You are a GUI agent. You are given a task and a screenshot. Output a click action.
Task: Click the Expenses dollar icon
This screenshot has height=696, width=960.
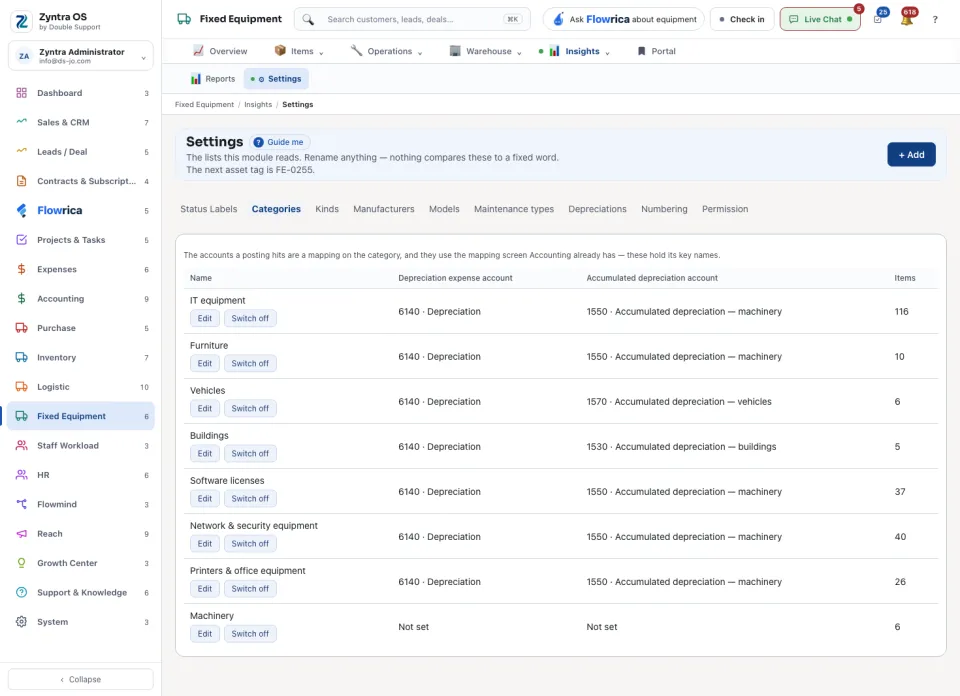21,269
